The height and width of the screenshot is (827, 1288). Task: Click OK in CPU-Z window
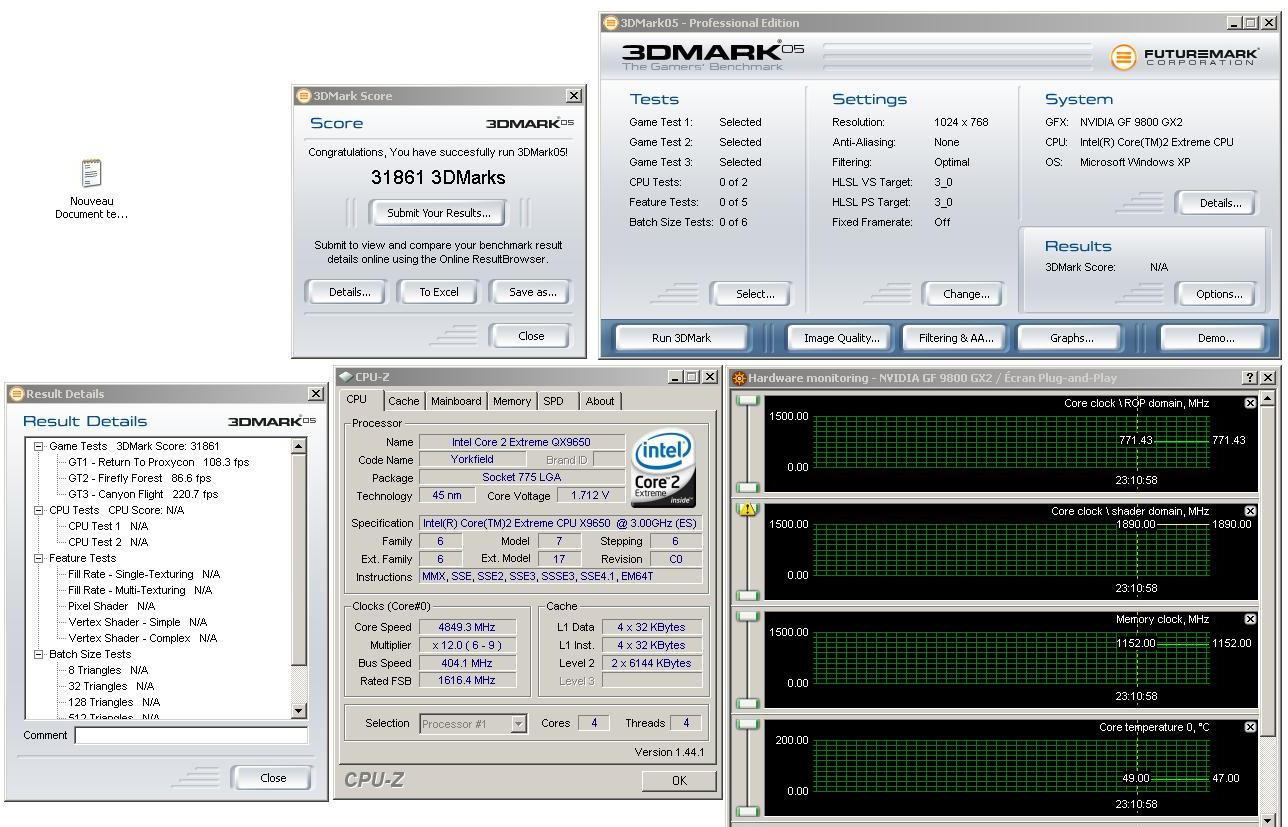click(680, 781)
